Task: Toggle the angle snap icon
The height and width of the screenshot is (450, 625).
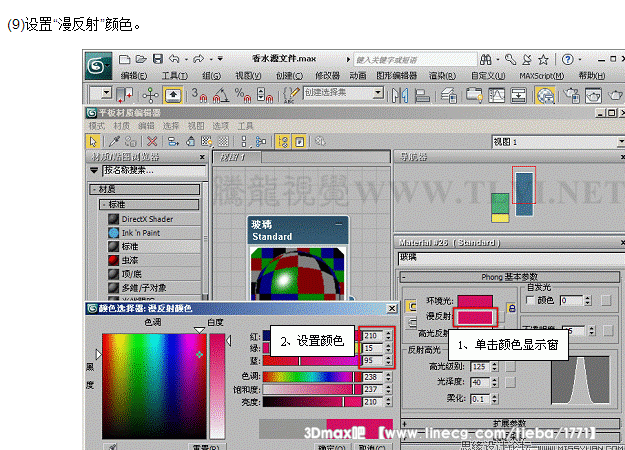Action: 221,95
